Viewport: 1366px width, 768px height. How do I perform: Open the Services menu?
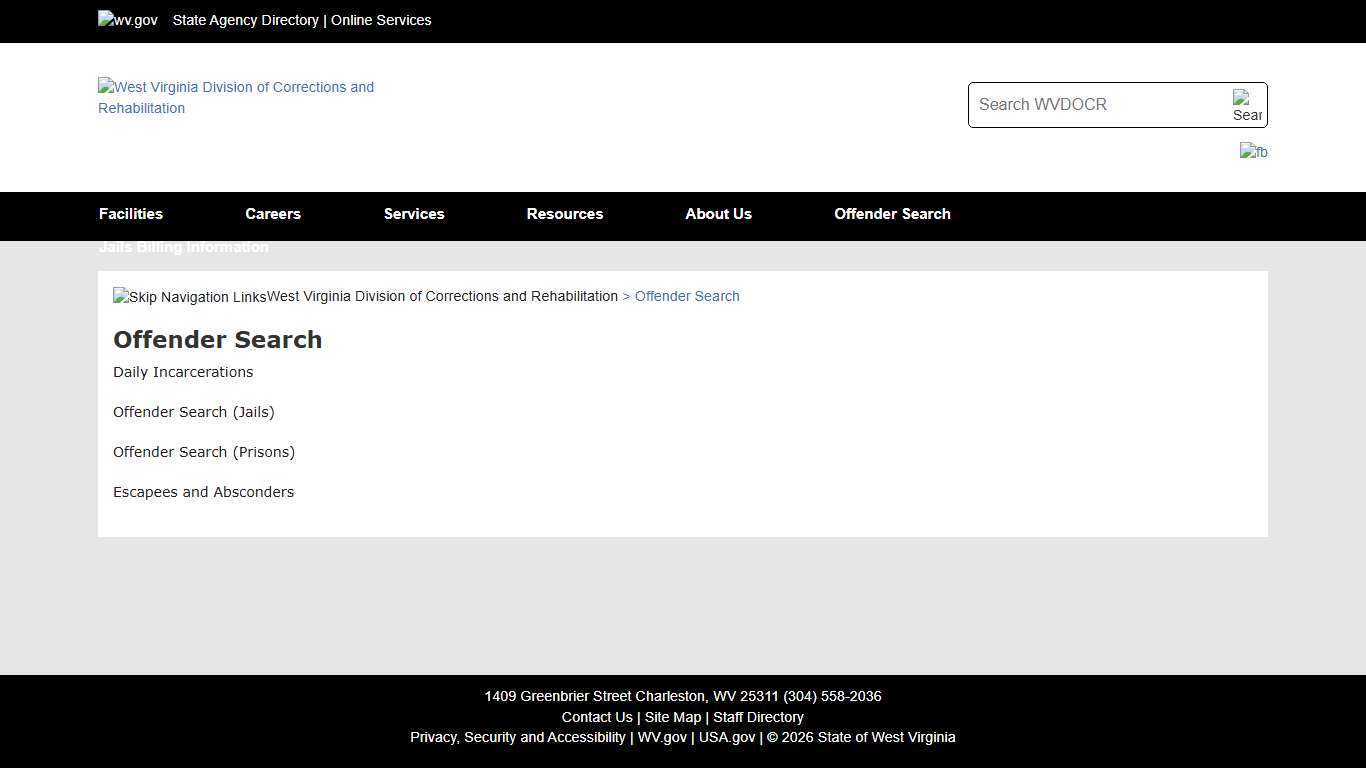[413, 213]
